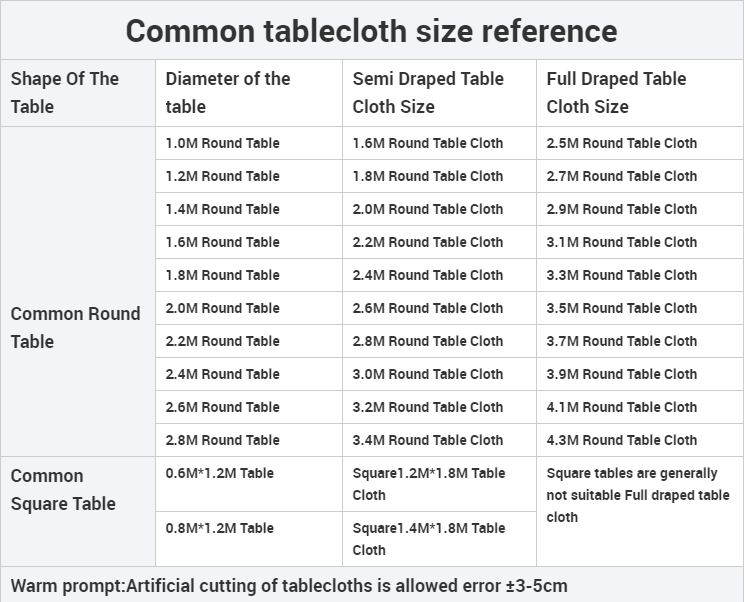Viewport: 745px width, 602px height.
Task: Click the "Common tablecloth size reference" title
Action: coord(371,31)
